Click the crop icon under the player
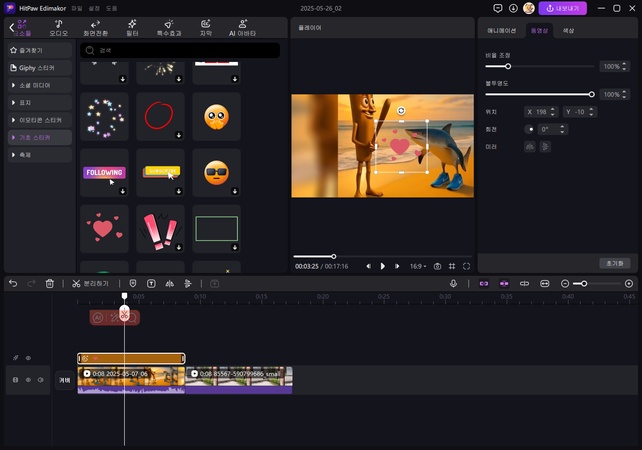Screen dimensions: 642x450 click(452, 266)
